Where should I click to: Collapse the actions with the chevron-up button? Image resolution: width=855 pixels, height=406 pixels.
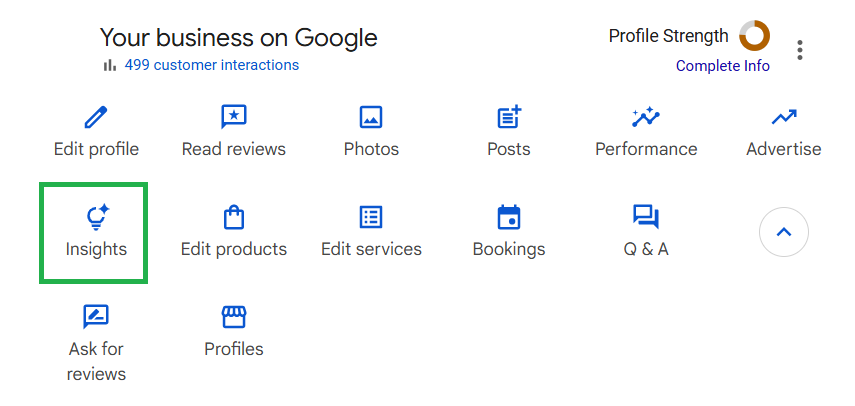(x=784, y=232)
